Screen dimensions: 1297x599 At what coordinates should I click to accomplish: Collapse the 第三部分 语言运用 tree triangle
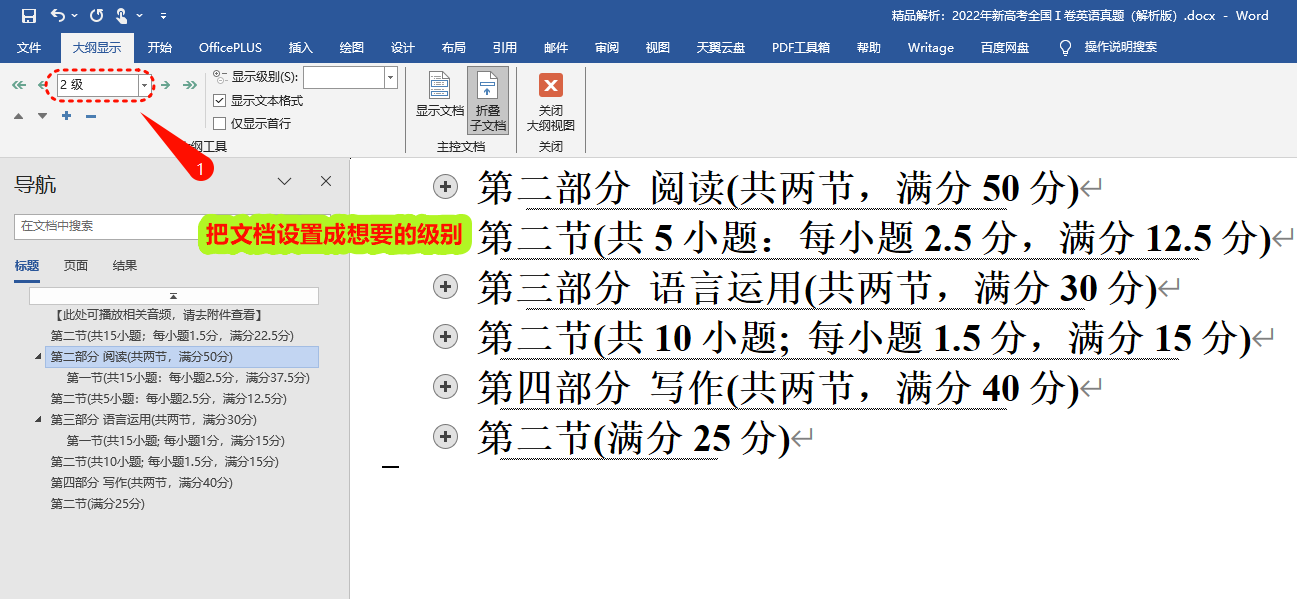point(38,419)
